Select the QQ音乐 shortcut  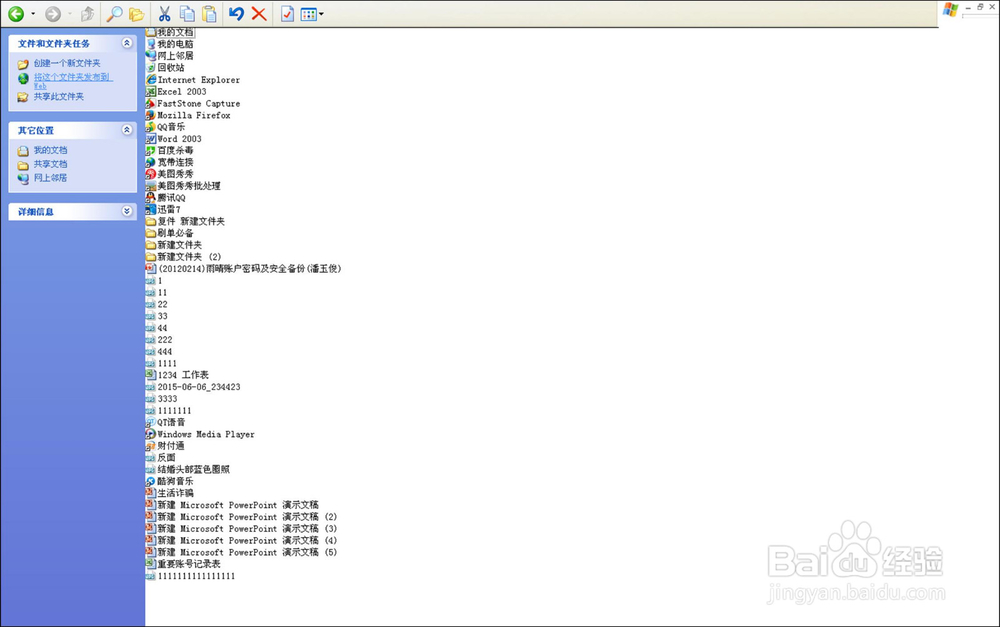point(165,126)
